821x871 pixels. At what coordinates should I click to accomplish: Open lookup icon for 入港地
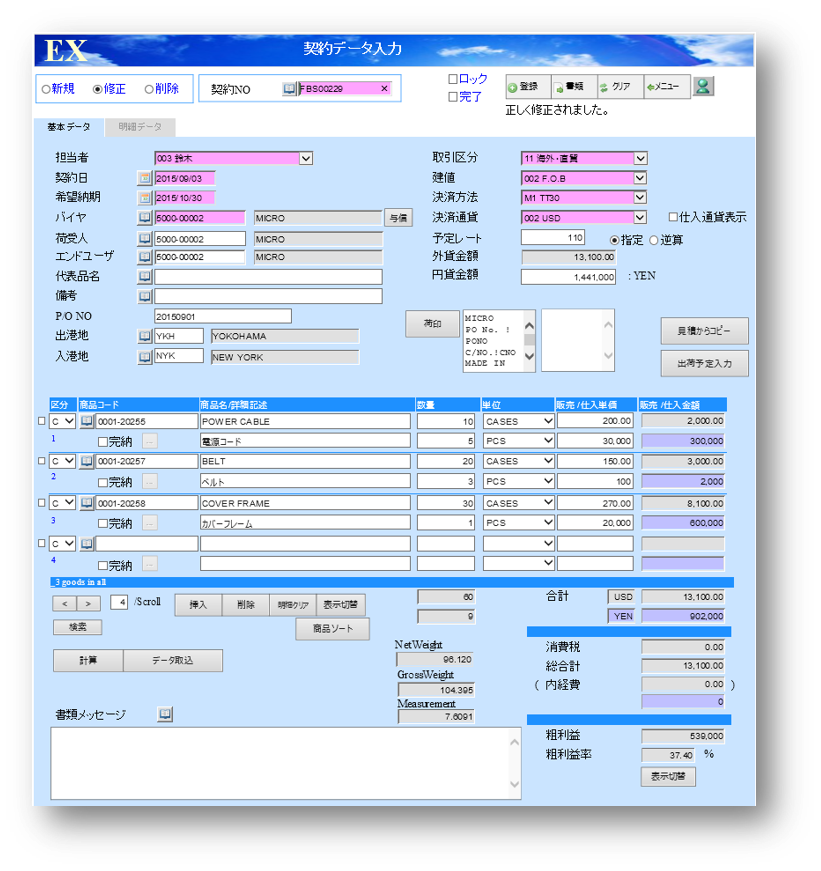(144, 357)
